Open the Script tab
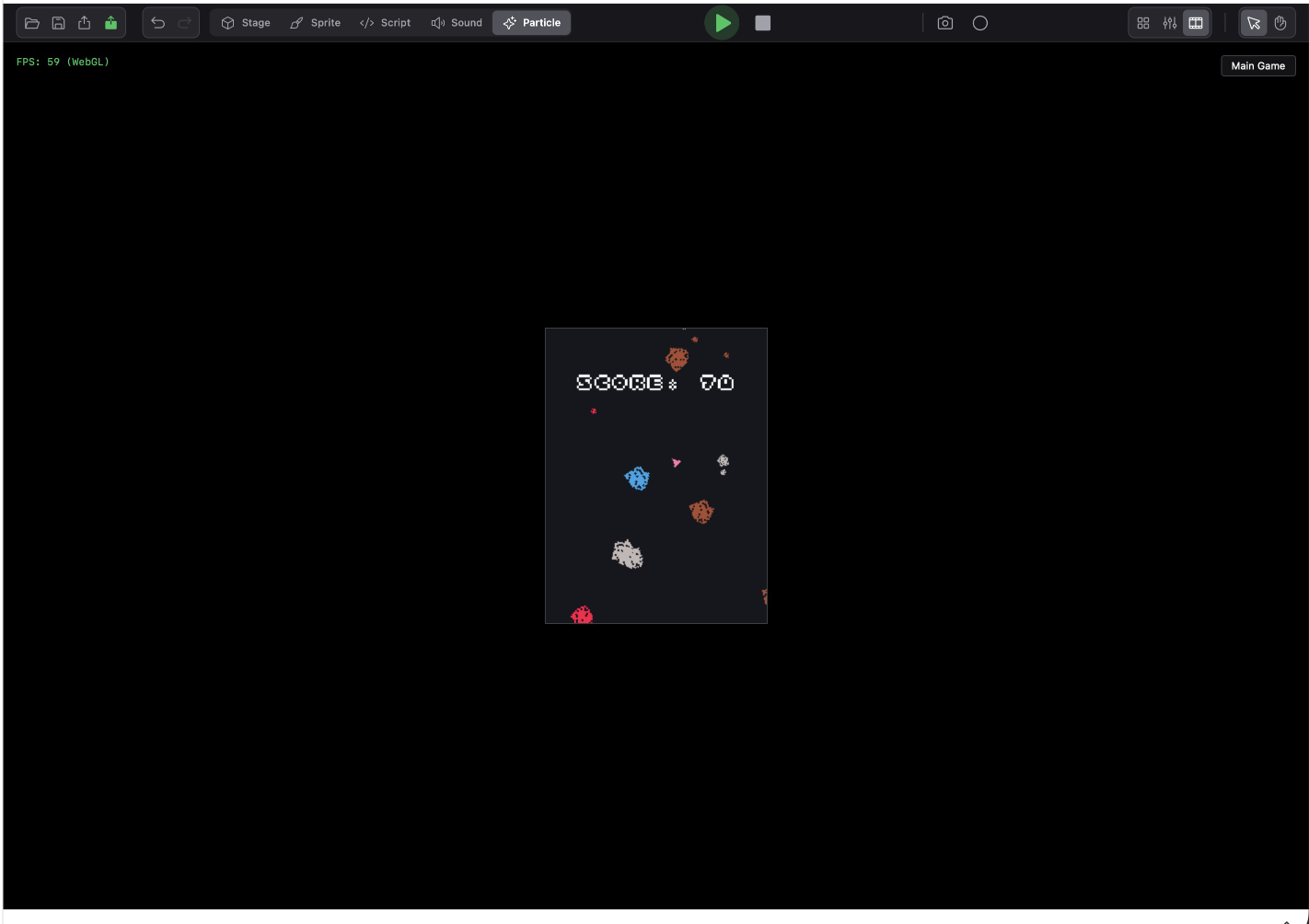The height and width of the screenshot is (924, 1309). pos(386,23)
